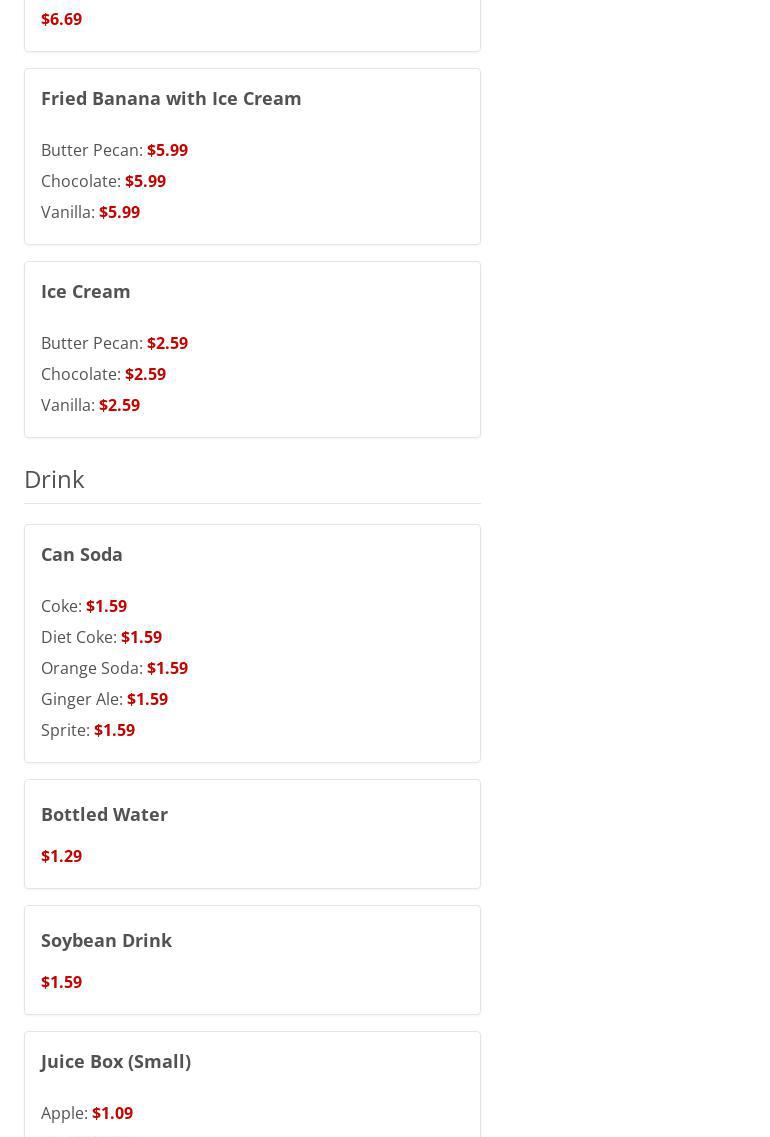770x1137 pixels.
Task: Choose Diet Coke for $1.59
Action: (x=101, y=637)
